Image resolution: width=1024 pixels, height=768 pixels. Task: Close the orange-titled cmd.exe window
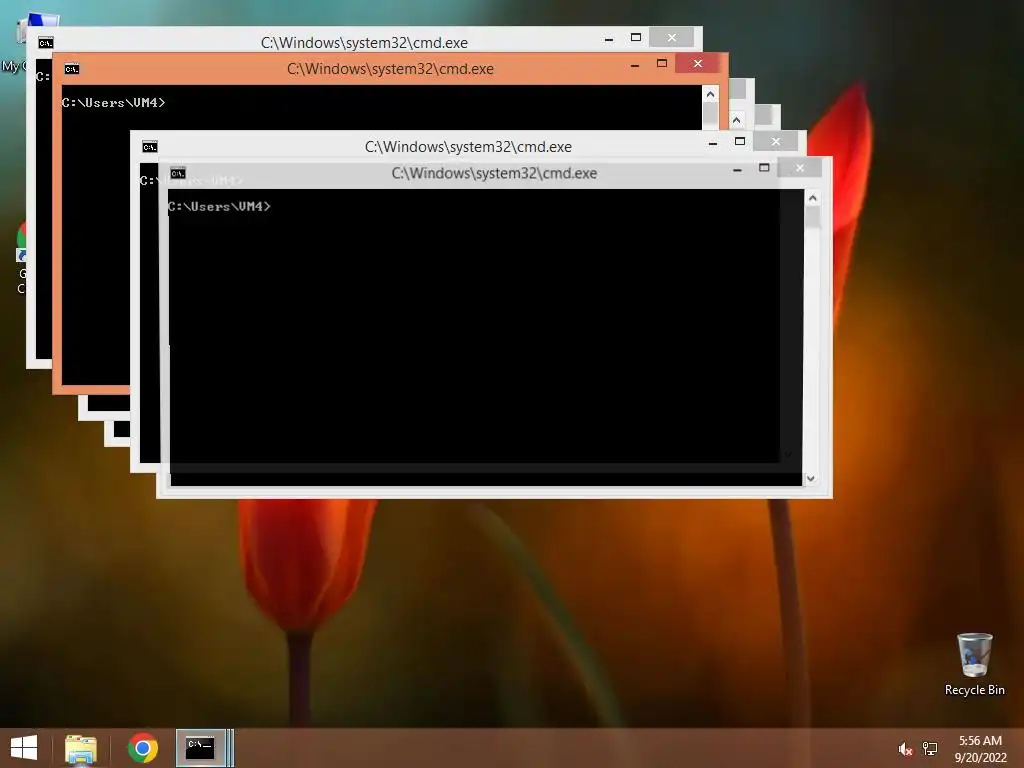697,63
